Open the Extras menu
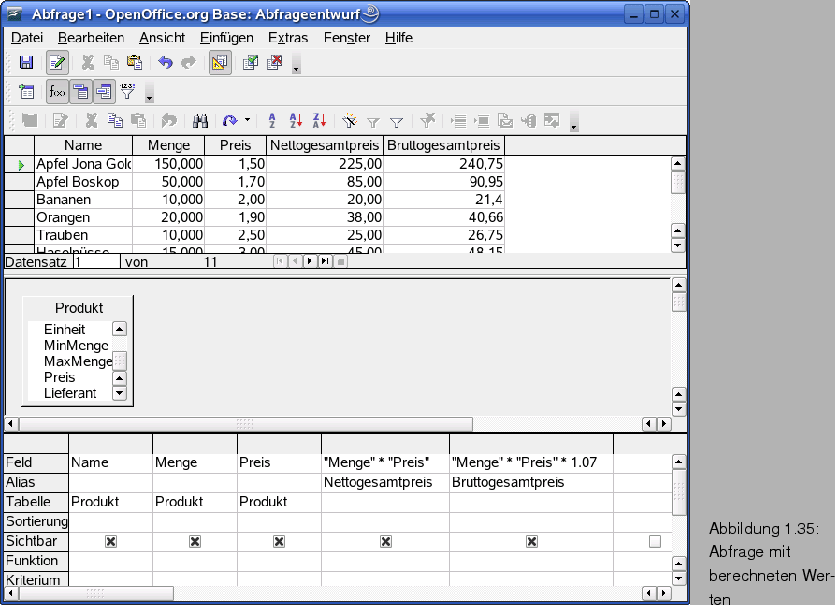 click(x=288, y=38)
